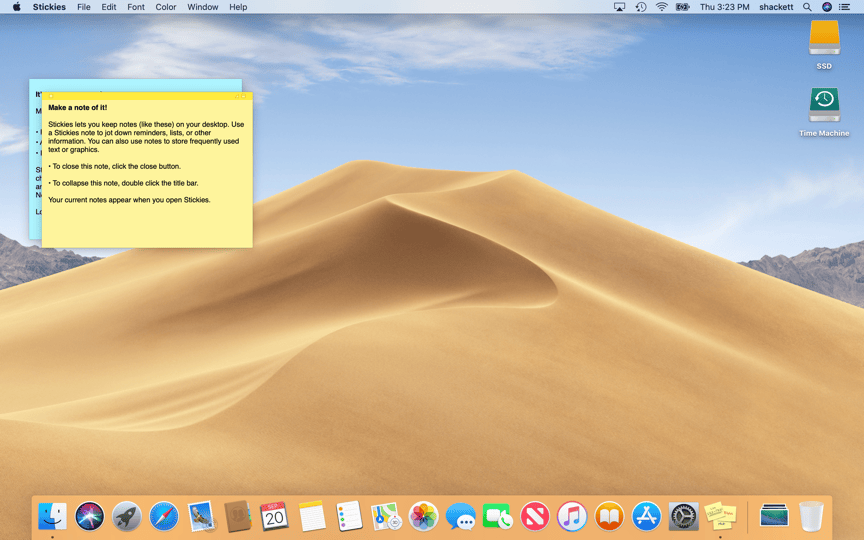Click the Siri icon in menu bar
The height and width of the screenshot is (540, 864).
[827, 7]
